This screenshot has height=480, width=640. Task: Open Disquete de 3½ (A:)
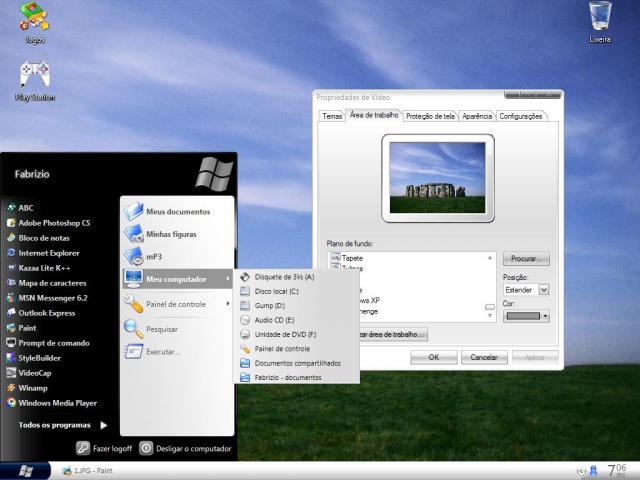[296, 277]
